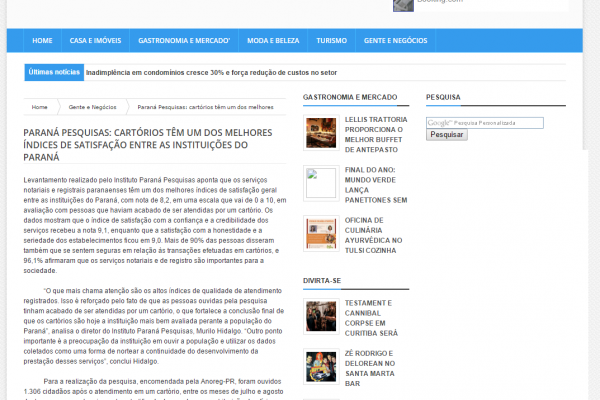Viewport: 600px width, 400px height.
Task: Click the Gente e Negócios breadcrumb
Action: click(x=92, y=106)
